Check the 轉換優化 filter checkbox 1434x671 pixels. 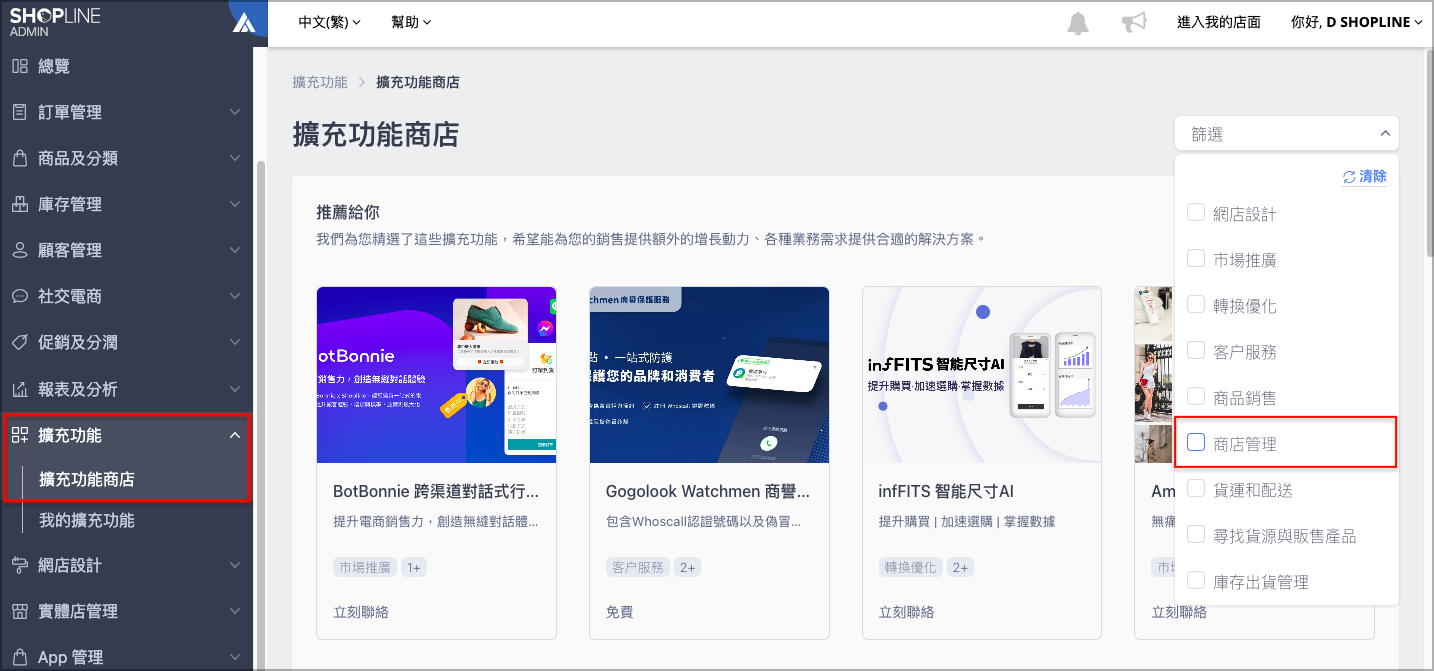pyautogui.click(x=1195, y=305)
